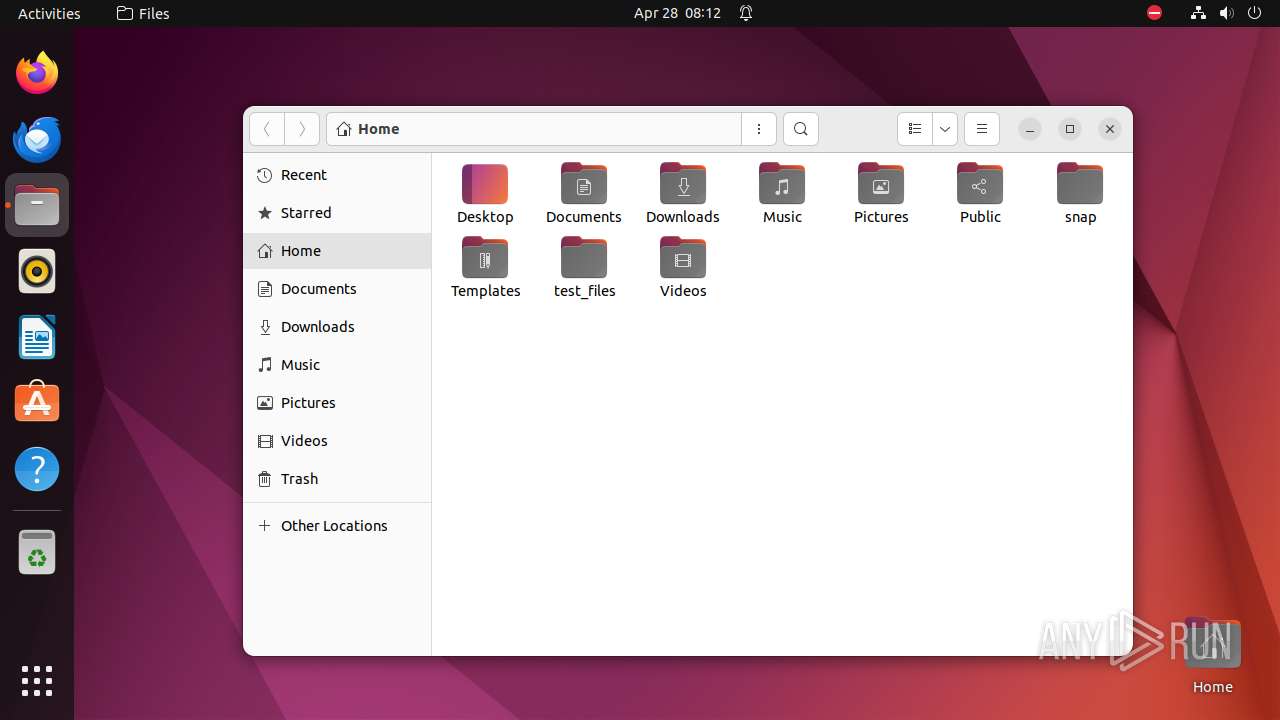Minimize the Files window
Viewport: 1280px width, 720px height.
[1030, 129]
